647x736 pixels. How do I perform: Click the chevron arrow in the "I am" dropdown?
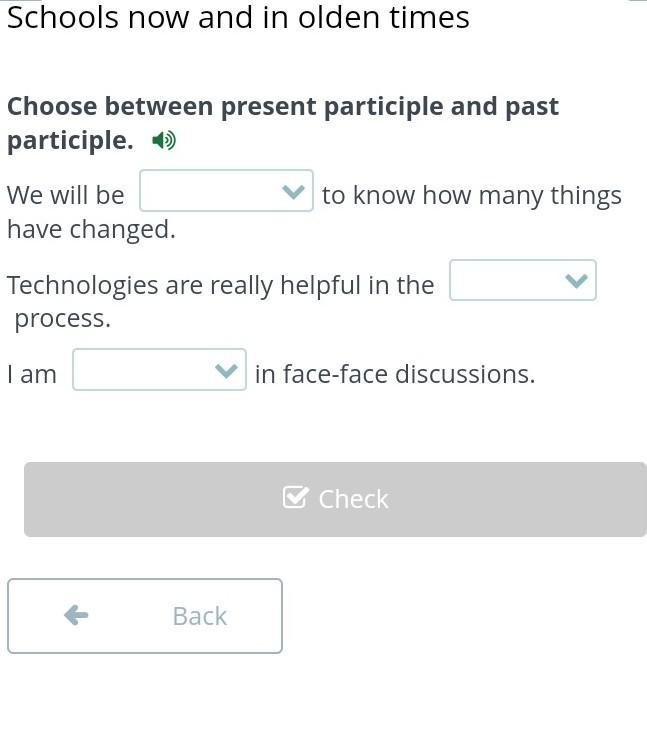(227, 371)
